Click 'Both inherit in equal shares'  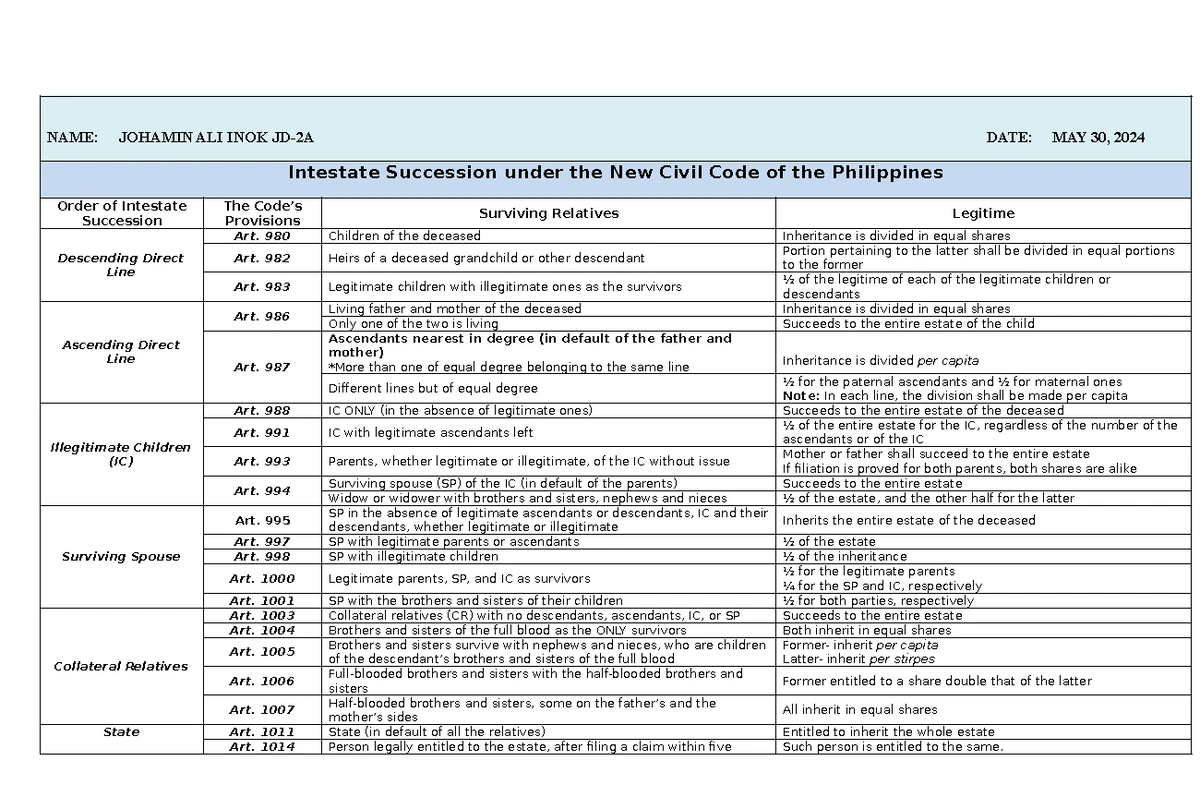(867, 631)
